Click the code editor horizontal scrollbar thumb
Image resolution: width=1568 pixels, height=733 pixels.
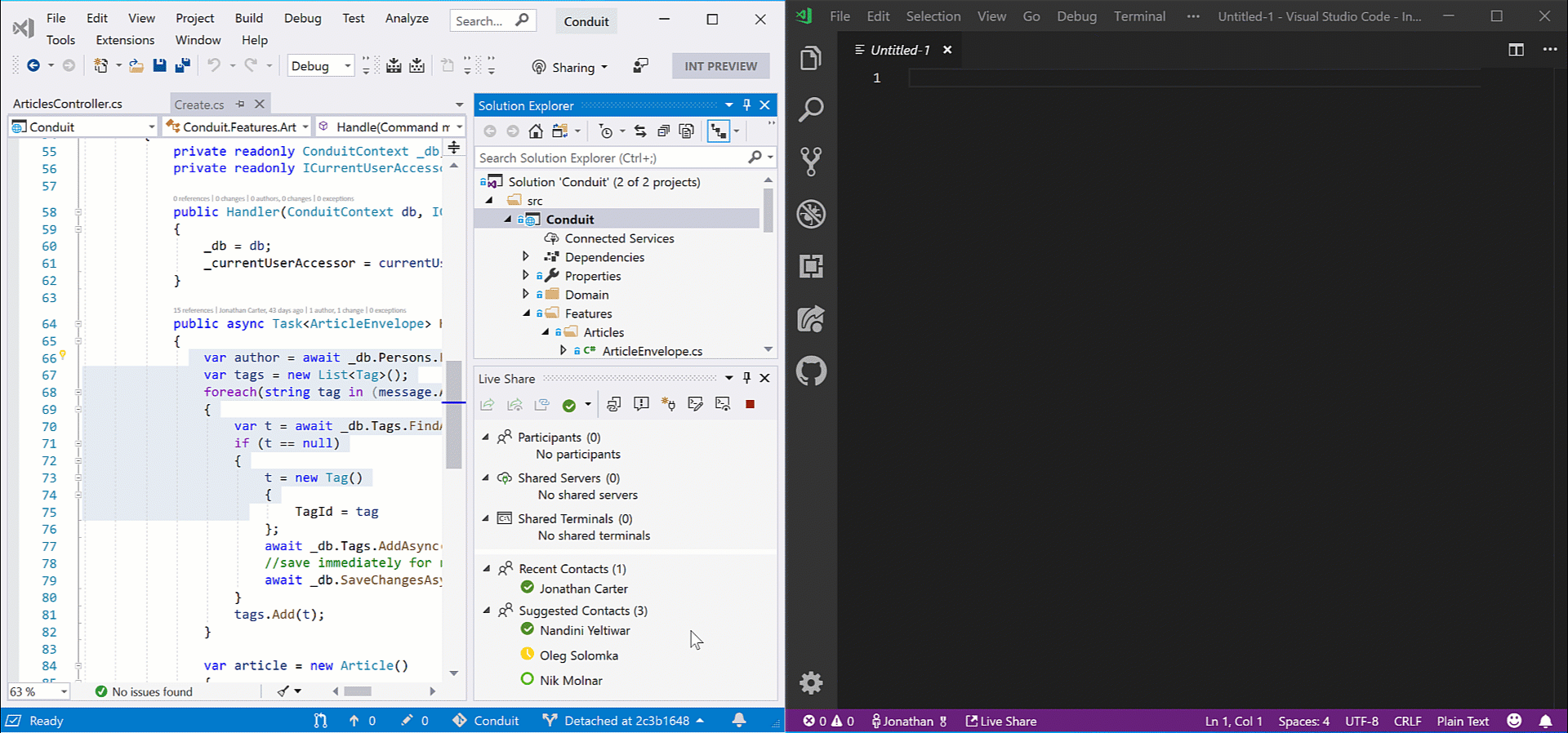pos(358,691)
